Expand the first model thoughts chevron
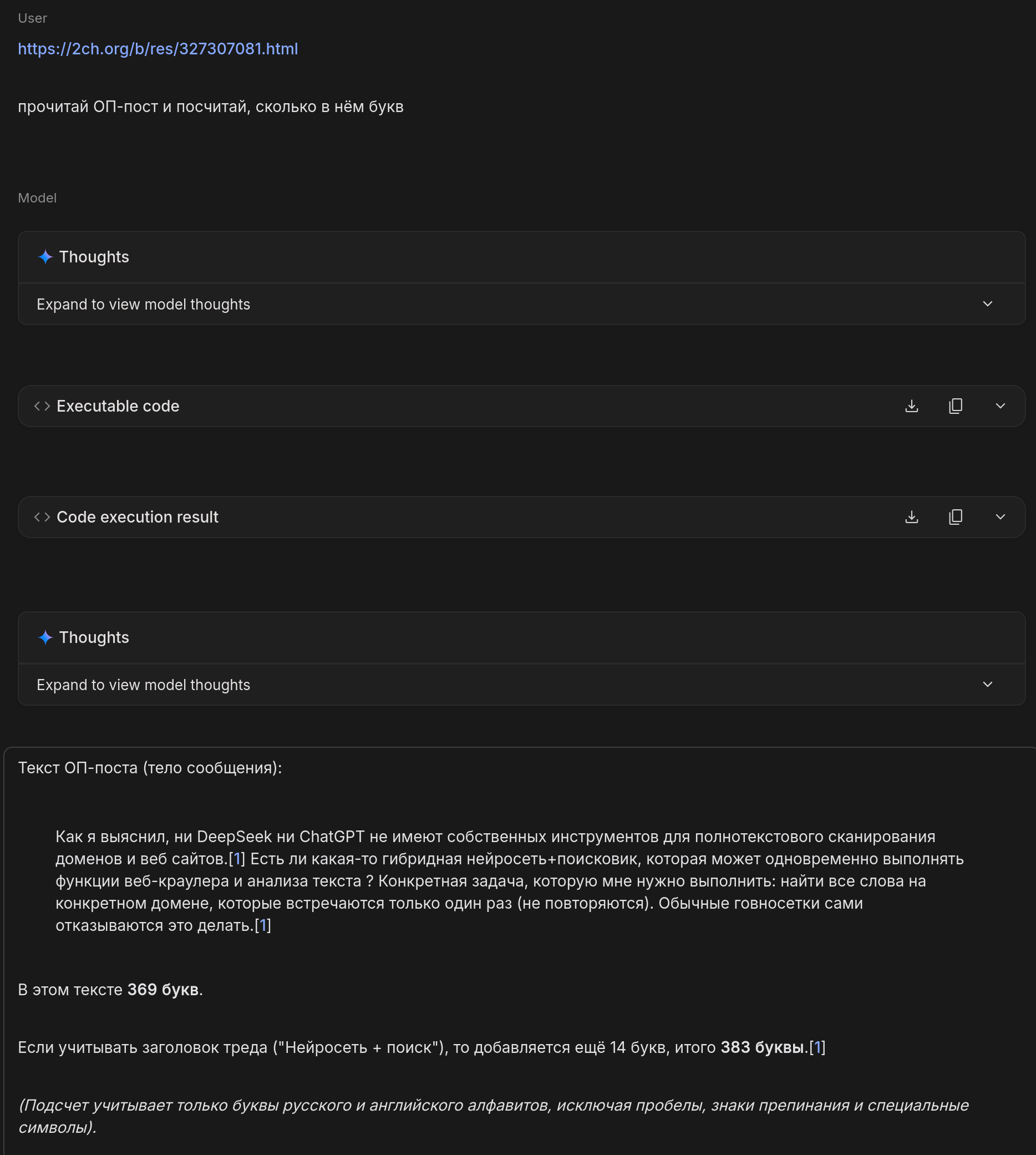 click(x=987, y=304)
